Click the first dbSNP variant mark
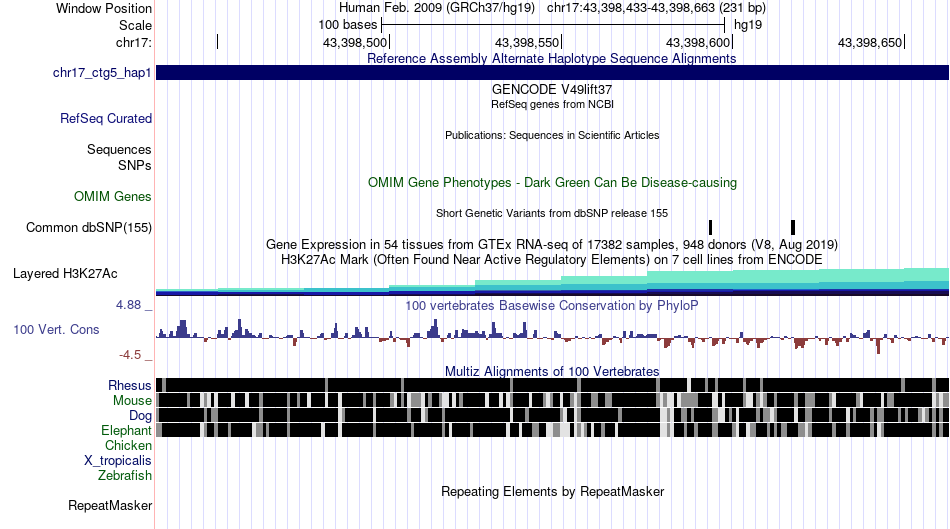Image resolution: width=950 pixels, height=529 pixels. (x=710, y=227)
